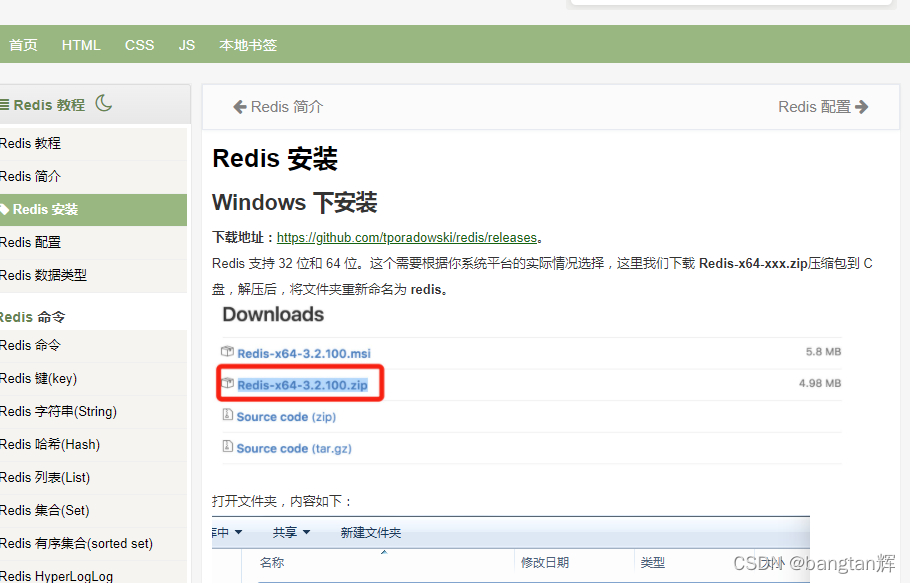Download Redis-x64-3.2.100.zip

pos(302,385)
